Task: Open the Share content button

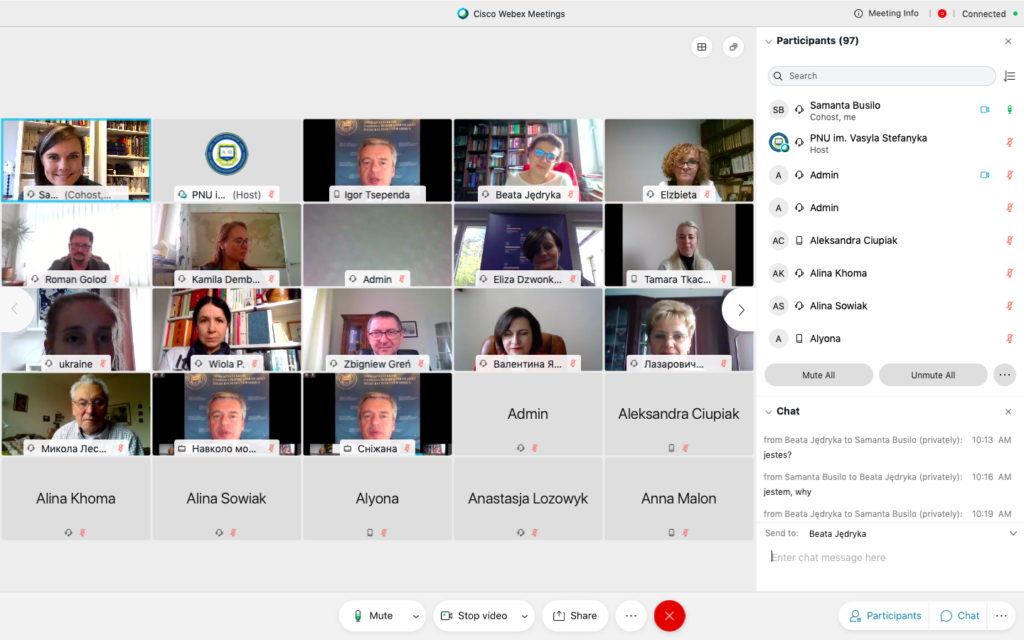Action: point(575,616)
